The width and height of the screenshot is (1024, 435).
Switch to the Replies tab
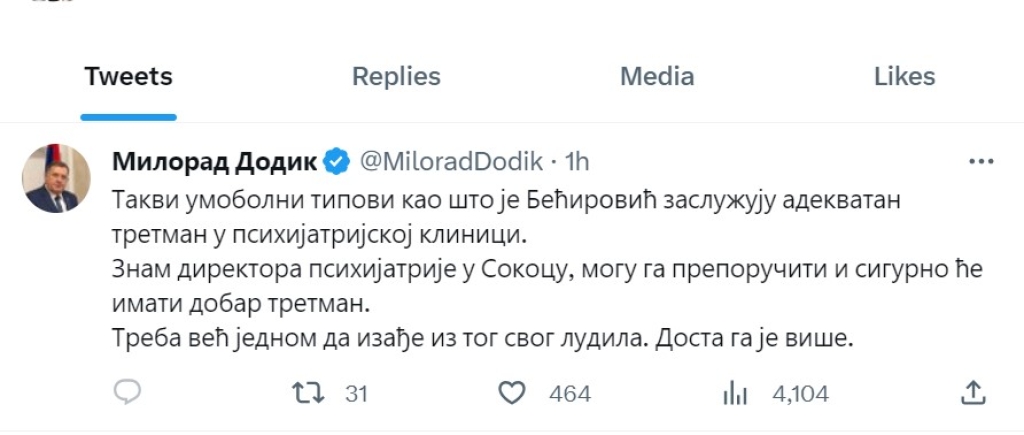[396, 77]
